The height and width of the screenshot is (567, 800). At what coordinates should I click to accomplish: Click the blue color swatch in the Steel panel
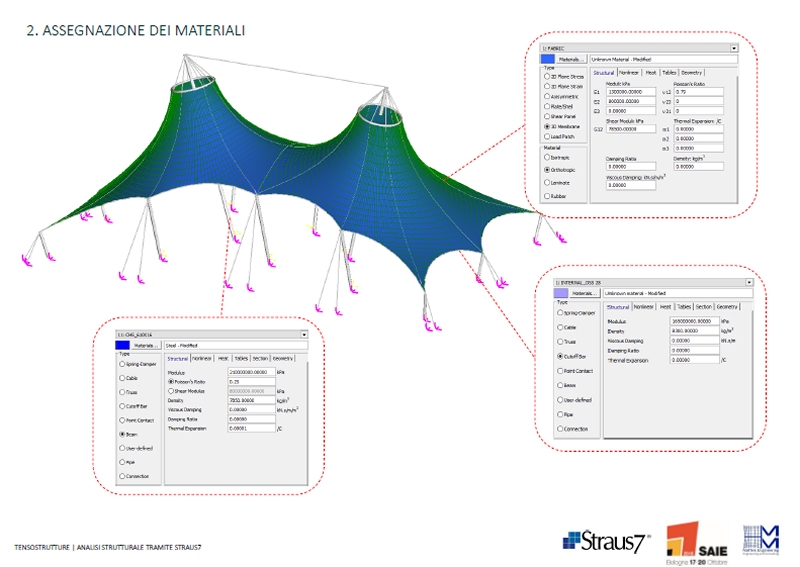click(123, 346)
